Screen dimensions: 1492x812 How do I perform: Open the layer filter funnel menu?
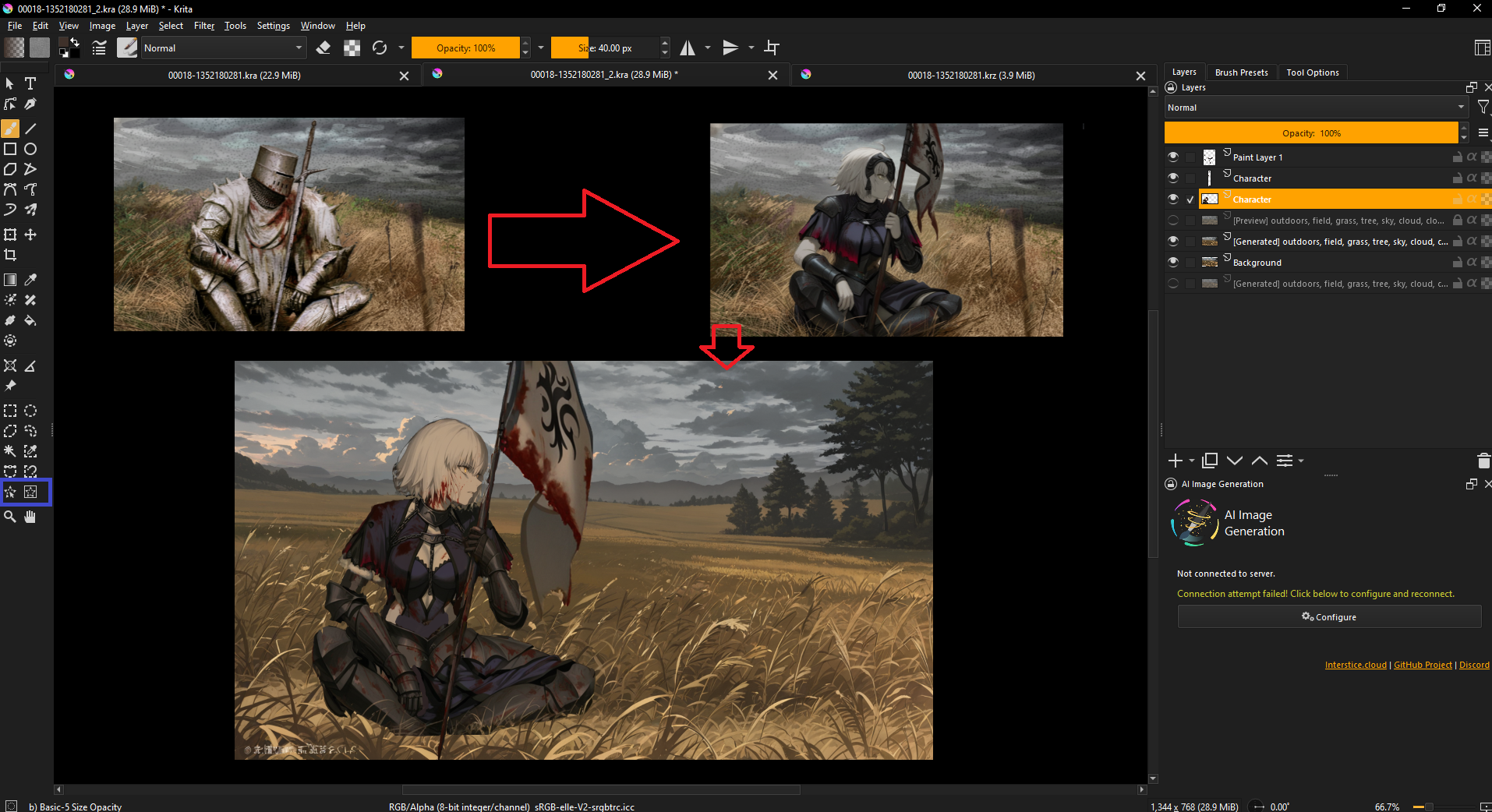point(1483,108)
